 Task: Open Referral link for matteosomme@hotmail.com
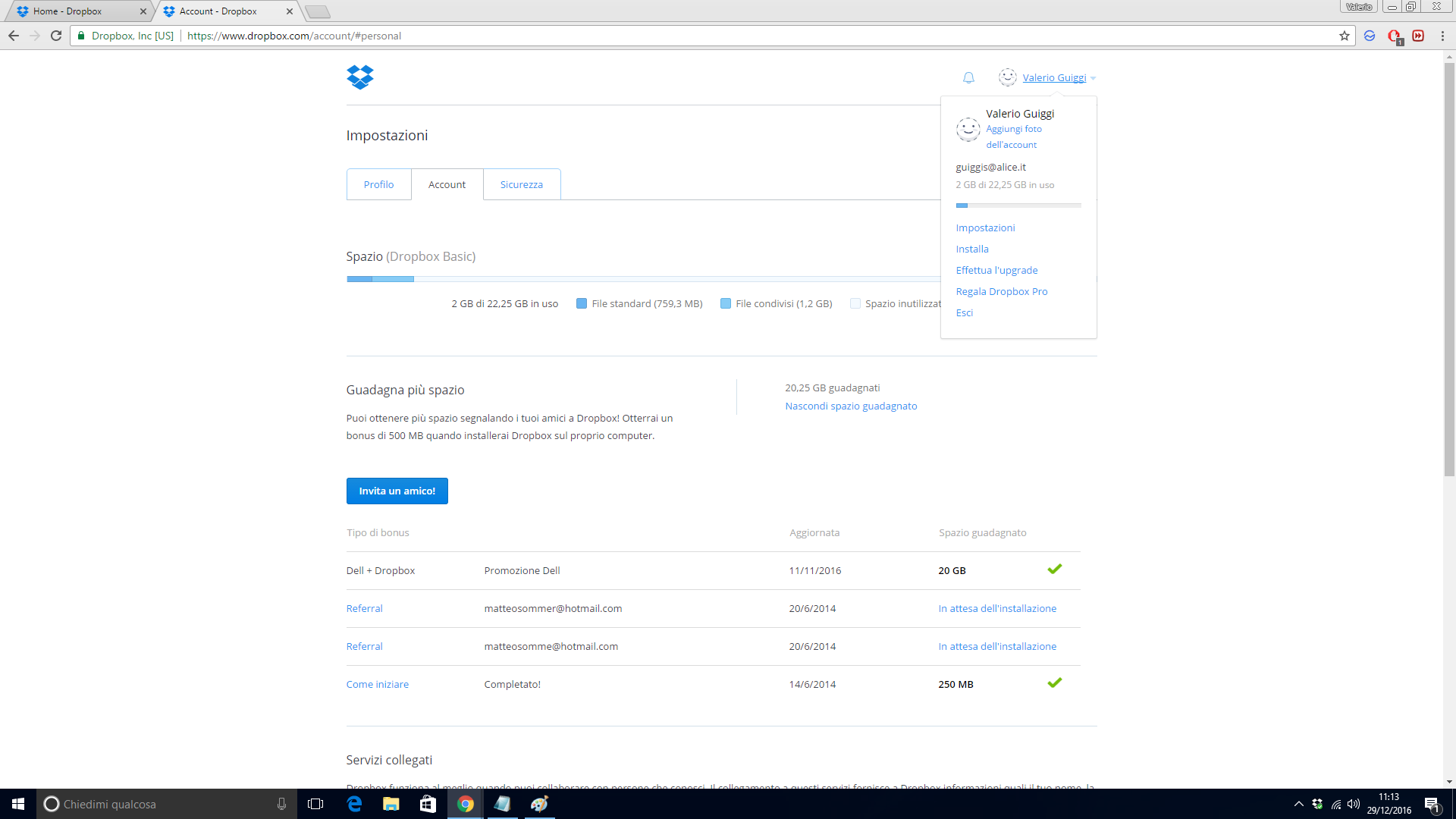(364, 646)
